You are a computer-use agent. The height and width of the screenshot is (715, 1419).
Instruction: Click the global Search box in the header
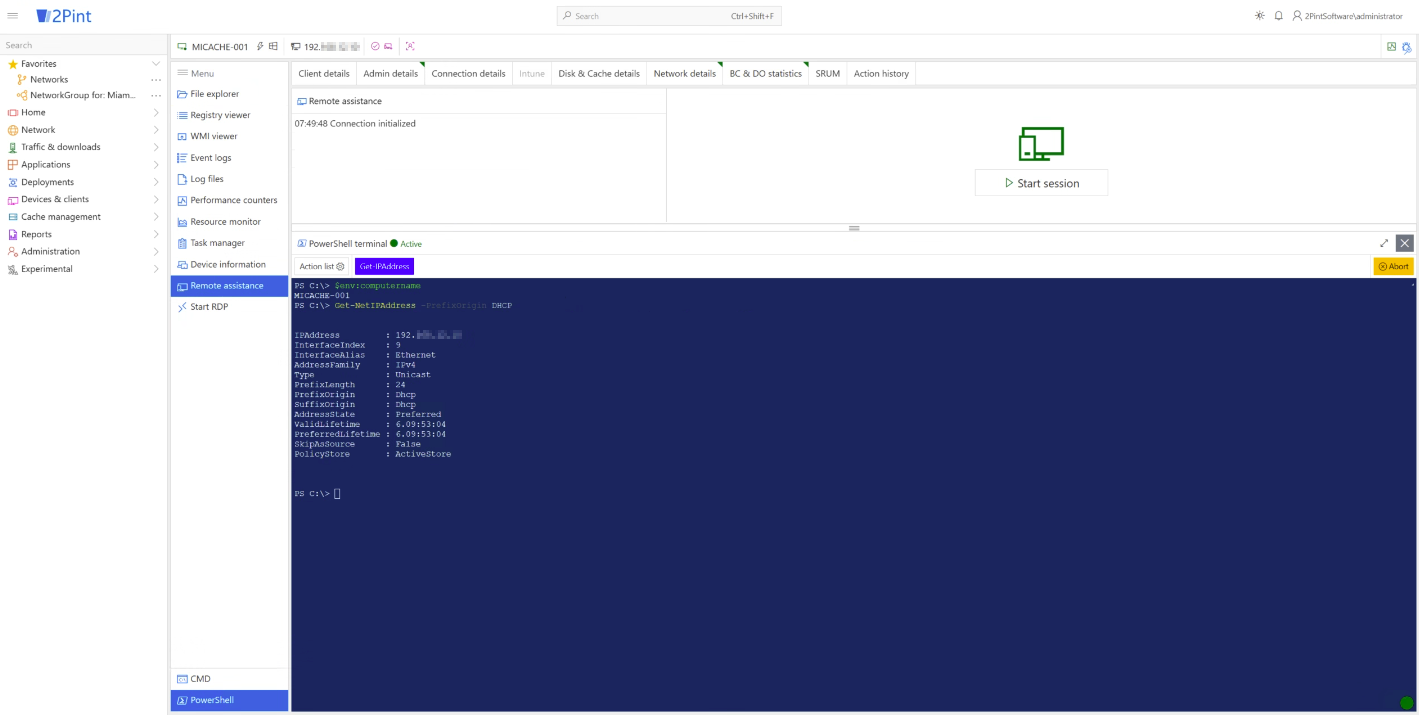669,16
